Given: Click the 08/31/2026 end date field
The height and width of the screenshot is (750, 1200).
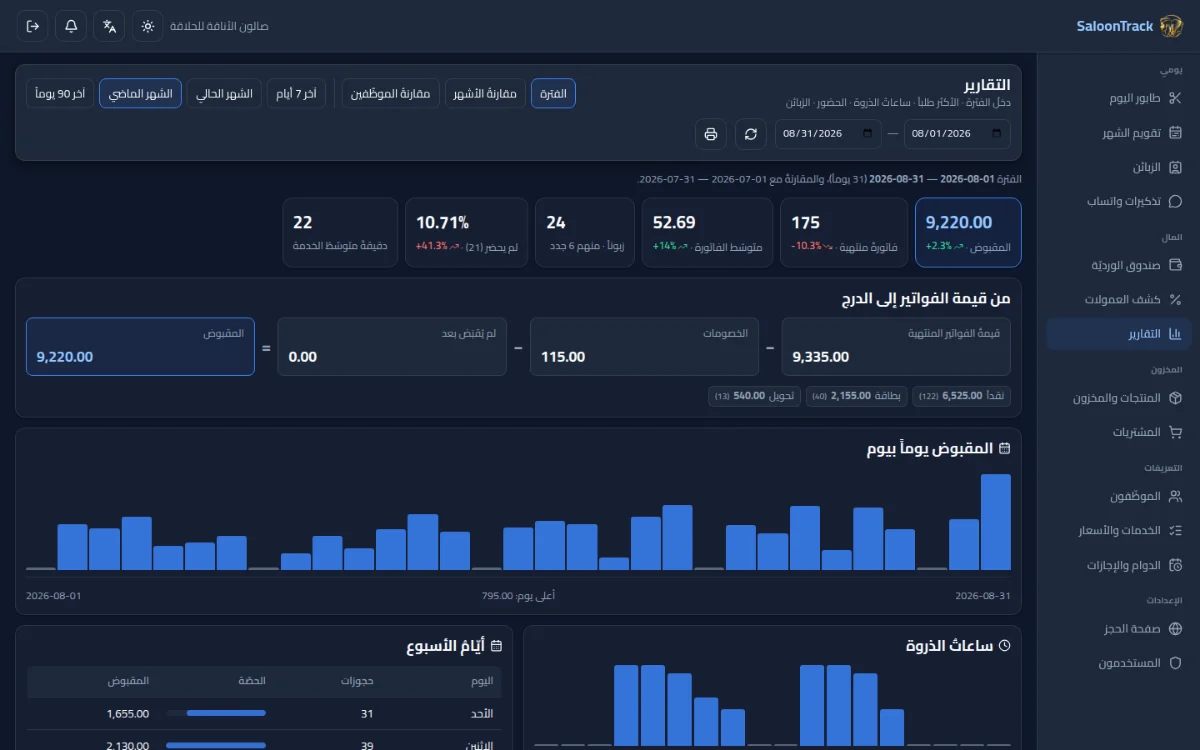Looking at the screenshot, I should 829,133.
